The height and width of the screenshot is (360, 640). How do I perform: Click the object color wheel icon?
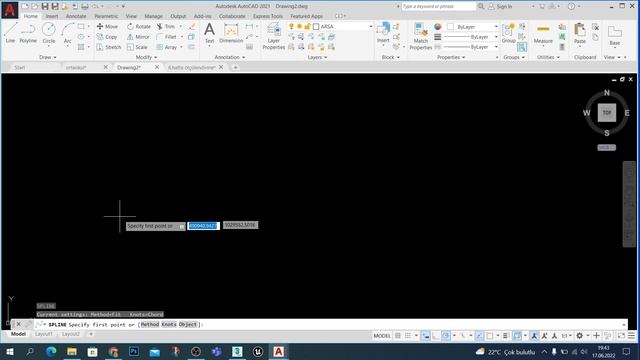[x=438, y=27]
